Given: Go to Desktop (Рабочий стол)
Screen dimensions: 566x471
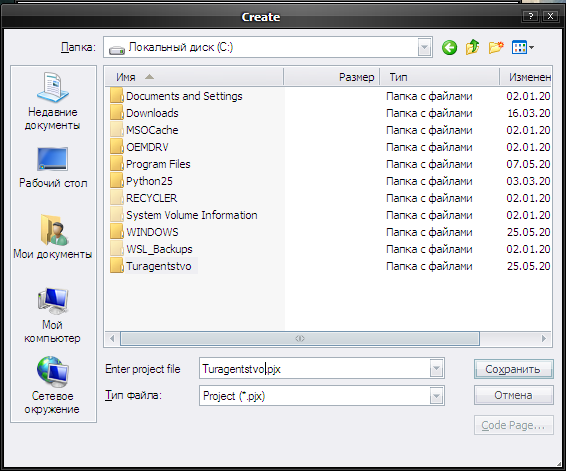Looking at the screenshot, I should (53, 167).
